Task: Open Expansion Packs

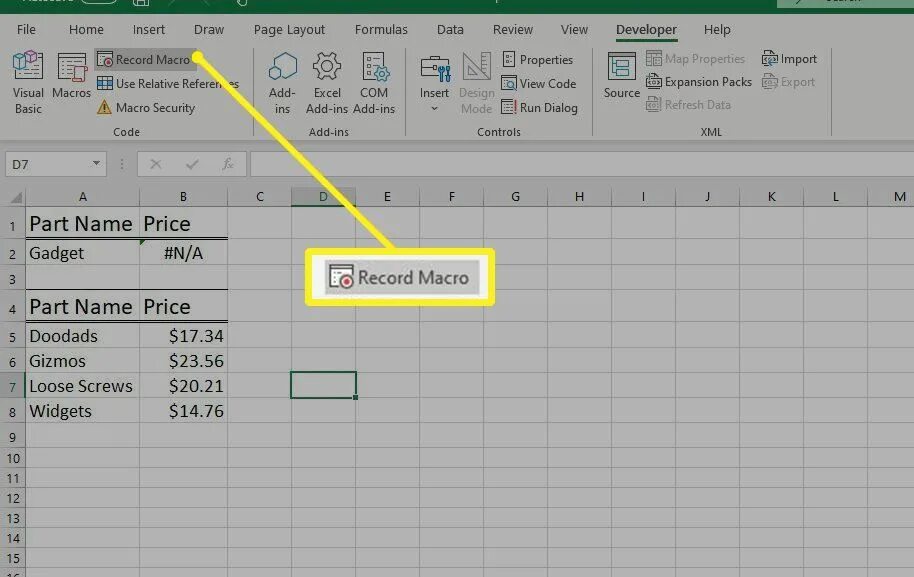Action: click(x=698, y=82)
